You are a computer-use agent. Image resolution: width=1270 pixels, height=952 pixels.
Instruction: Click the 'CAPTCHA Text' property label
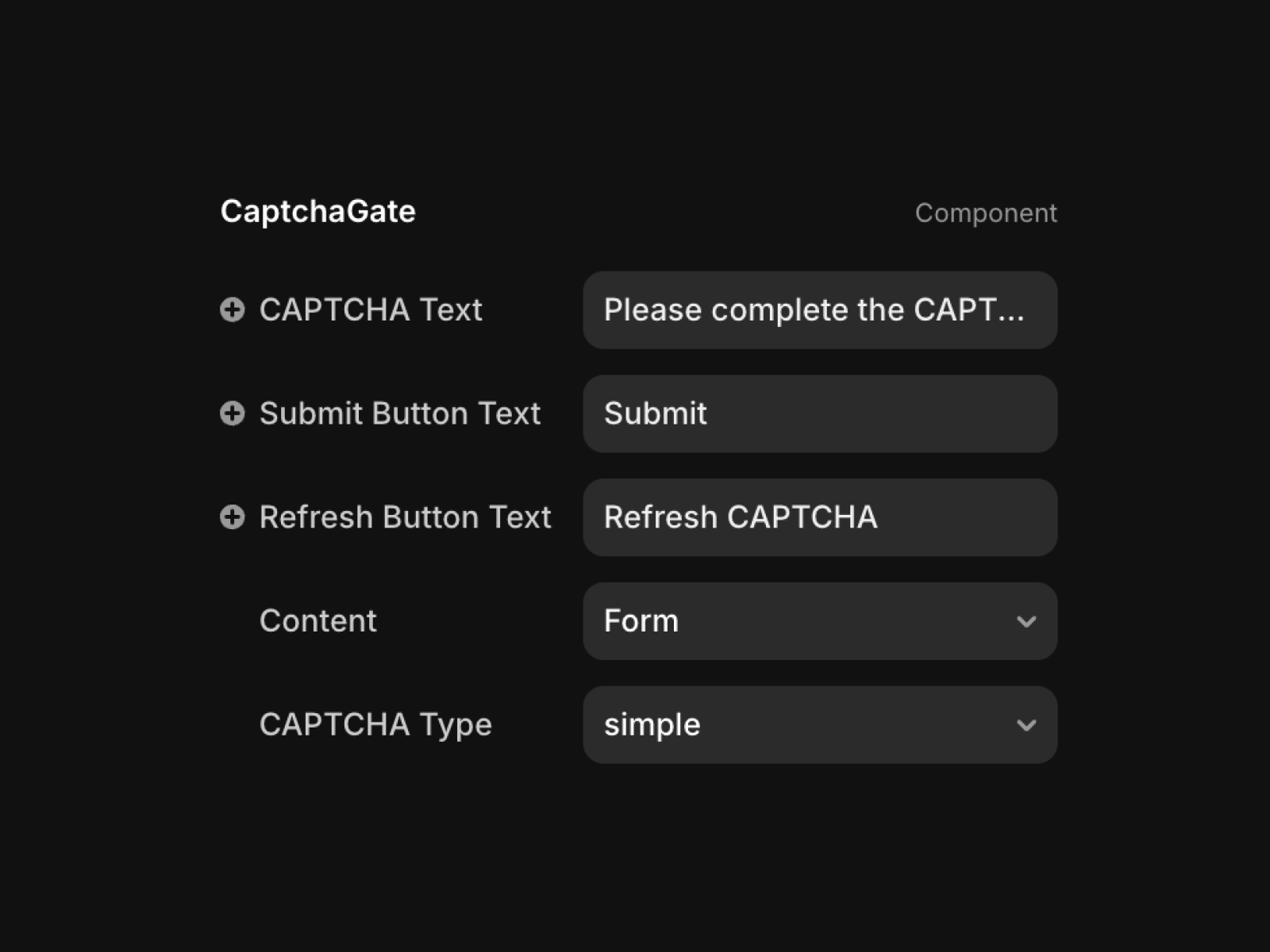pyautogui.click(x=371, y=310)
